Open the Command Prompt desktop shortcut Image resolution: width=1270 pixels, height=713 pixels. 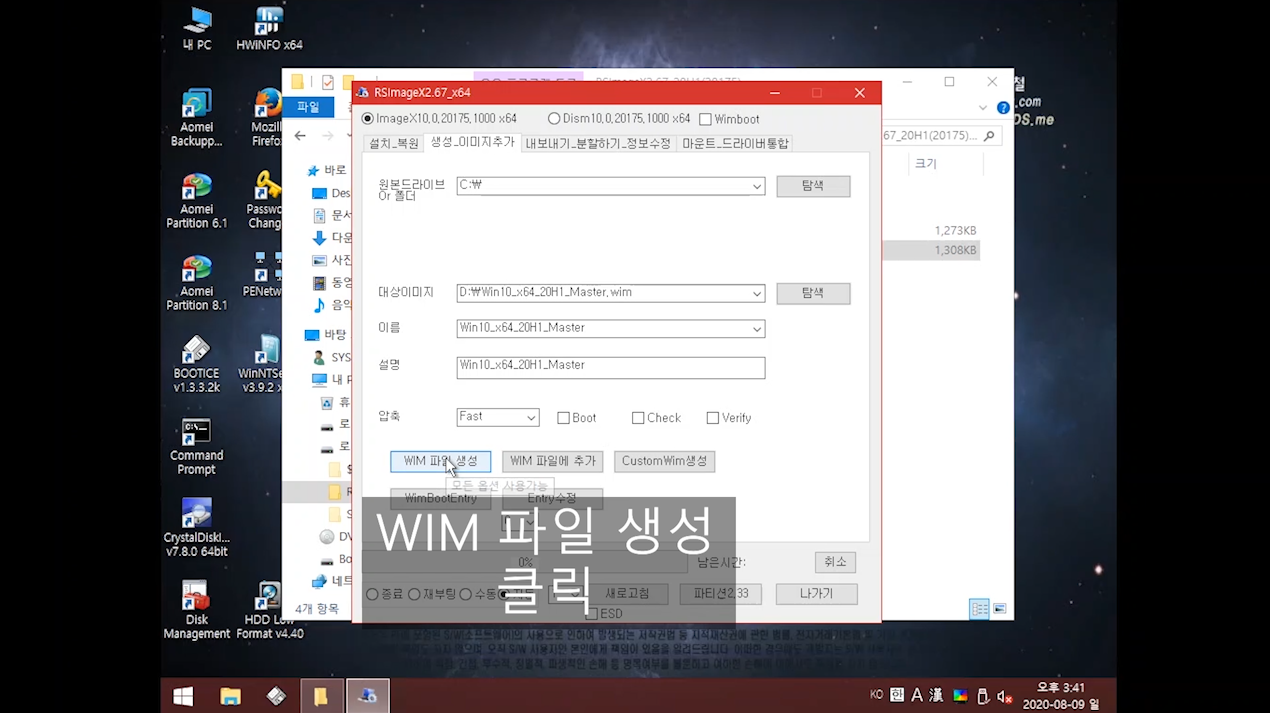(x=196, y=446)
